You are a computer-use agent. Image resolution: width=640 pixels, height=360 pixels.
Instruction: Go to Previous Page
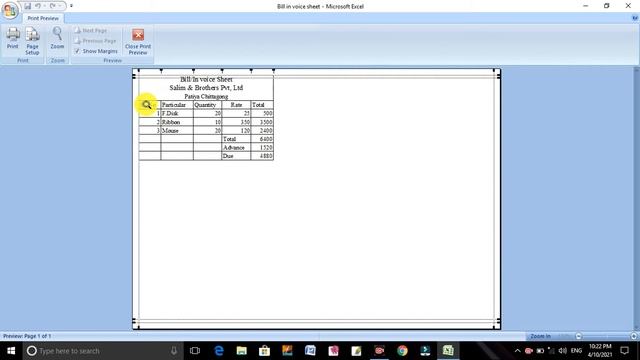[95, 41]
